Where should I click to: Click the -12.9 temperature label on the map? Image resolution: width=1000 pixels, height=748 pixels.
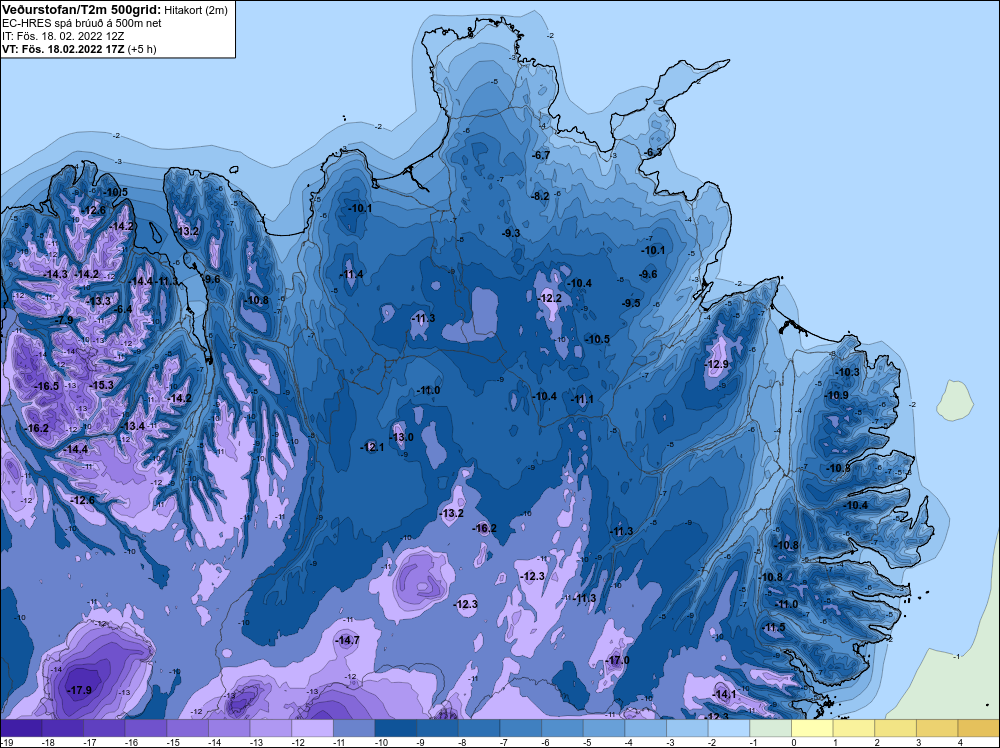click(716, 364)
